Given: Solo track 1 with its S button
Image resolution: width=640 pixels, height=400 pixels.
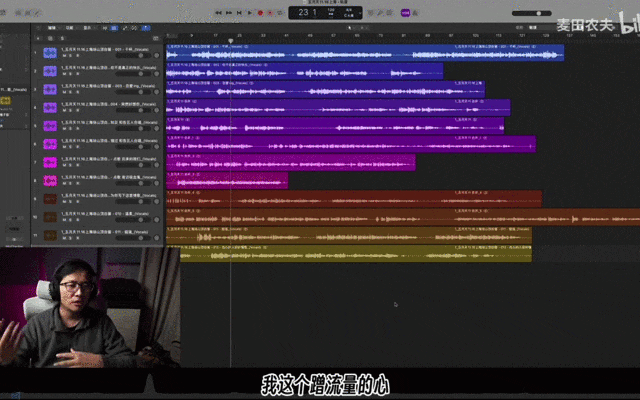Looking at the screenshot, I should point(70,56).
